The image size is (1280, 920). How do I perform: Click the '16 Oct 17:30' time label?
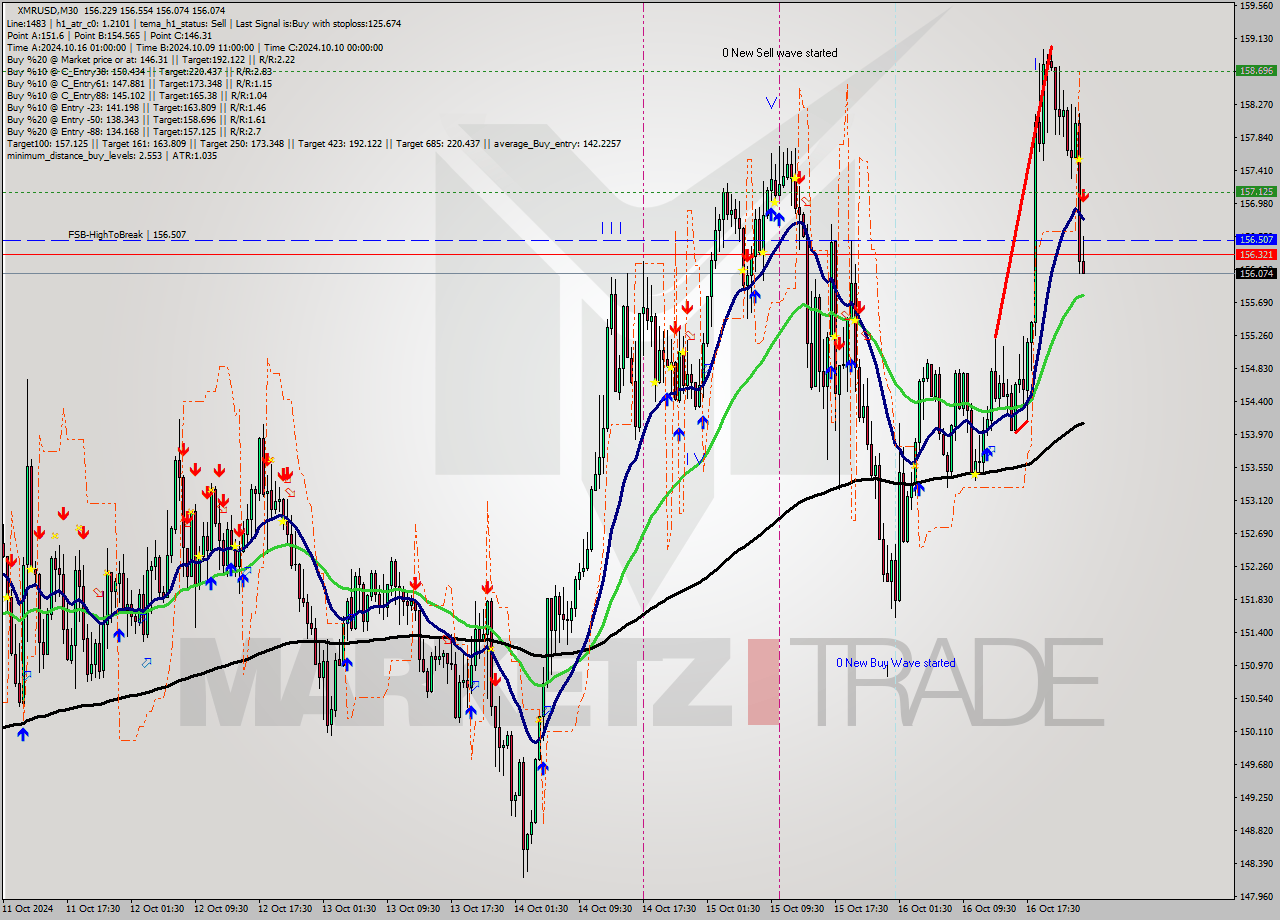click(x=1053, y=909)
